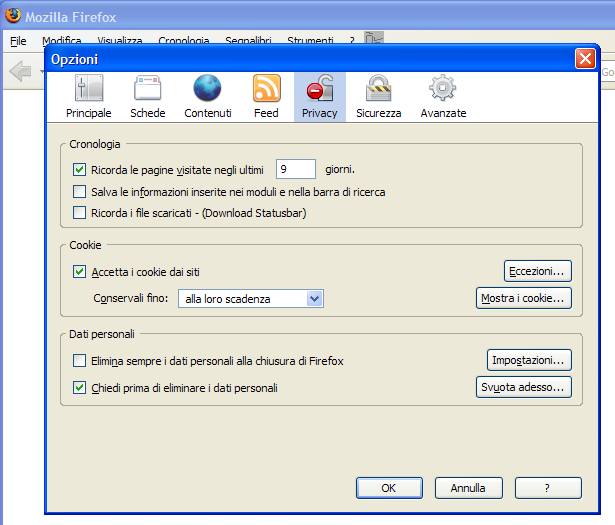The height and width of the screenshot is (525, 615).
Task: Open the Cronologia menu
Action: (184, 40)
